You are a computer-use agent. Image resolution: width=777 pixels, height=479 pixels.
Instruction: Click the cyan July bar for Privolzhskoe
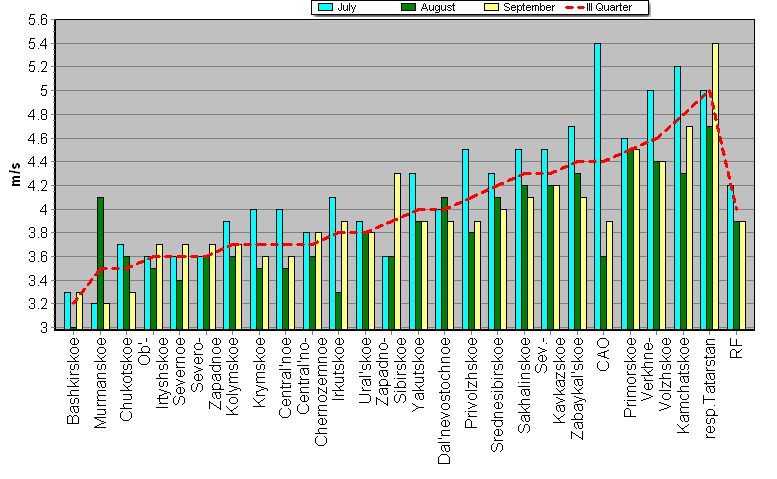(x=465, y=240)
